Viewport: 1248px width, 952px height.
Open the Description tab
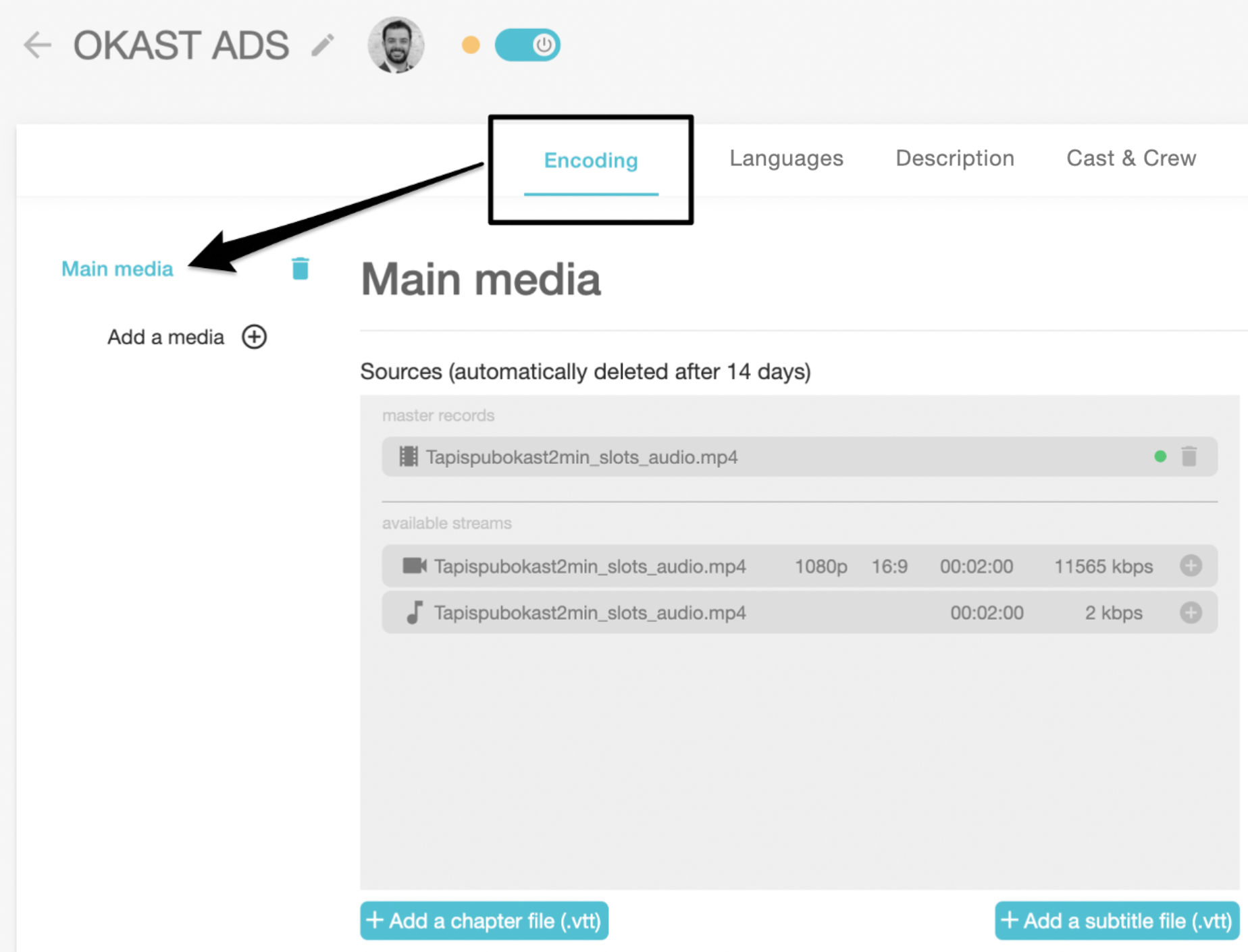tap(955, 158)
